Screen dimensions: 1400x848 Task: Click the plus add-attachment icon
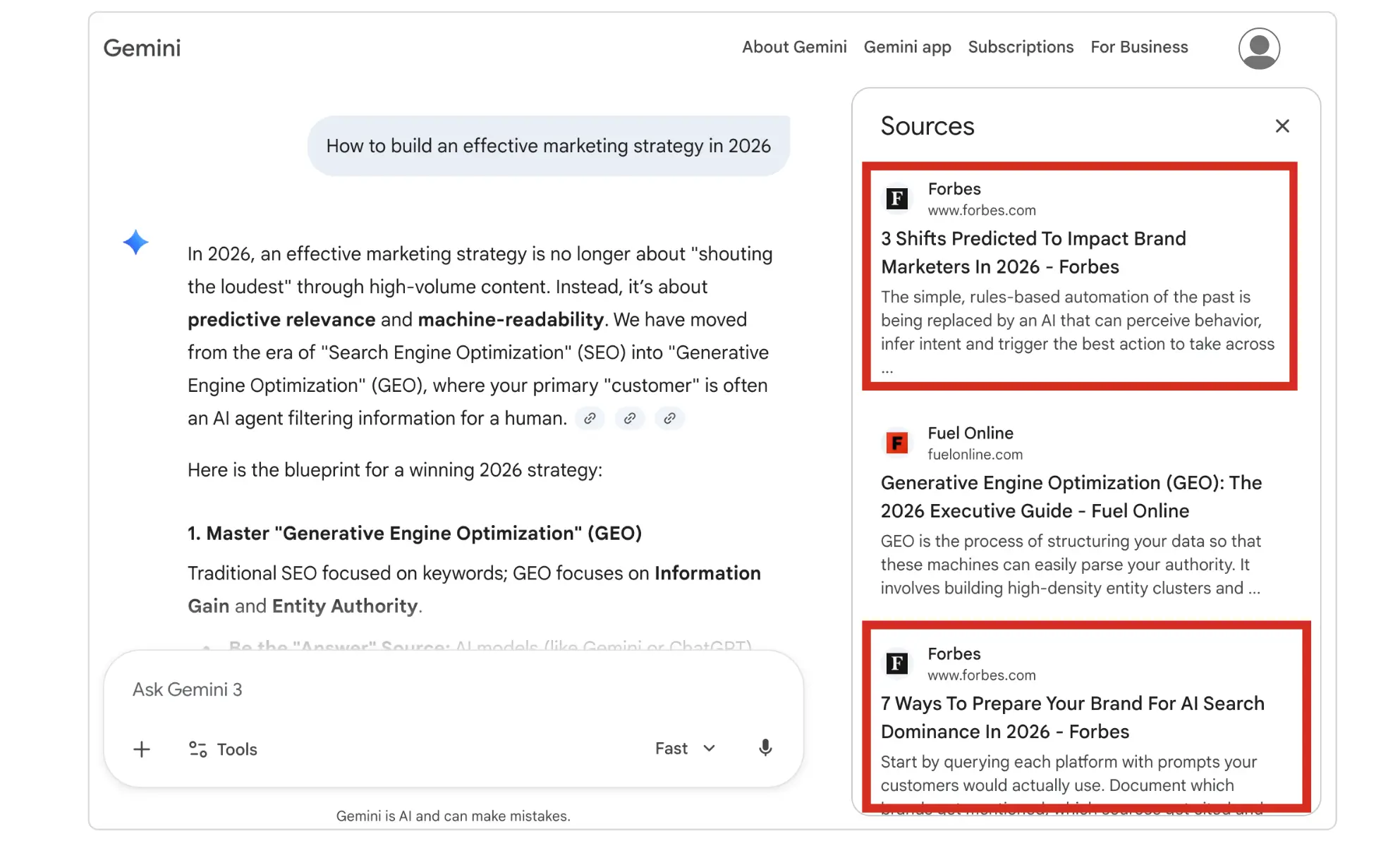[x=142, y=749]
